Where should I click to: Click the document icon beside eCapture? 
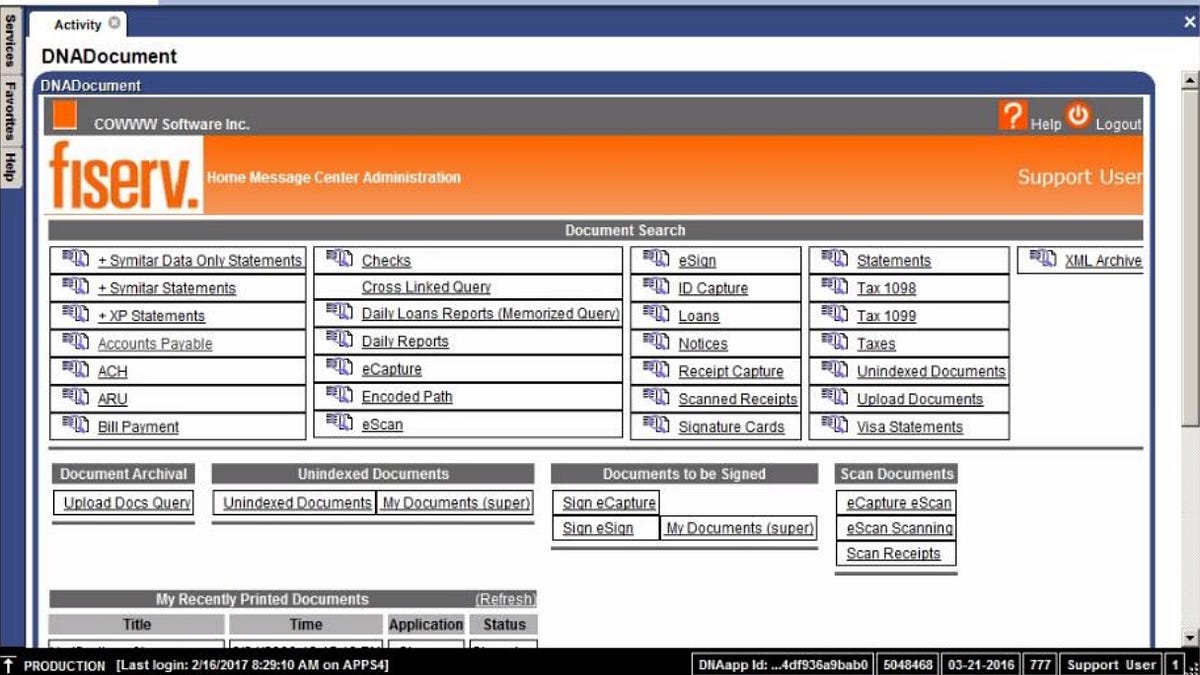tap(339, 368)
